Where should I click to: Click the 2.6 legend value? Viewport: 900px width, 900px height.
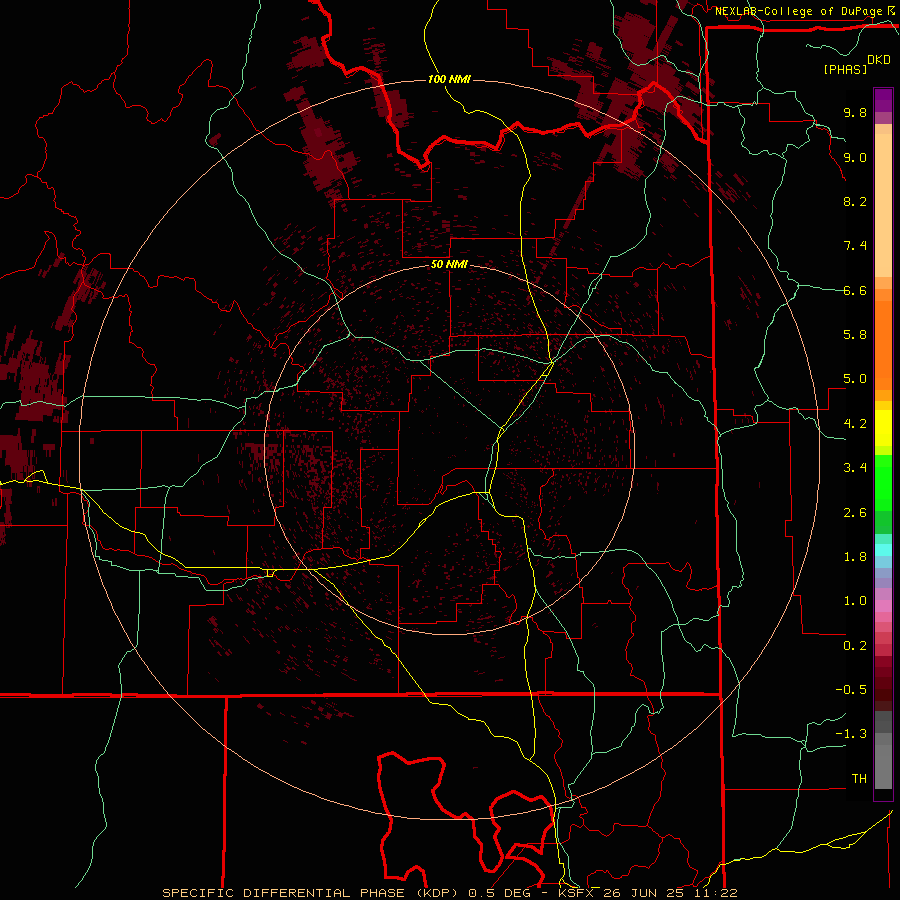(x=855, y=513)
